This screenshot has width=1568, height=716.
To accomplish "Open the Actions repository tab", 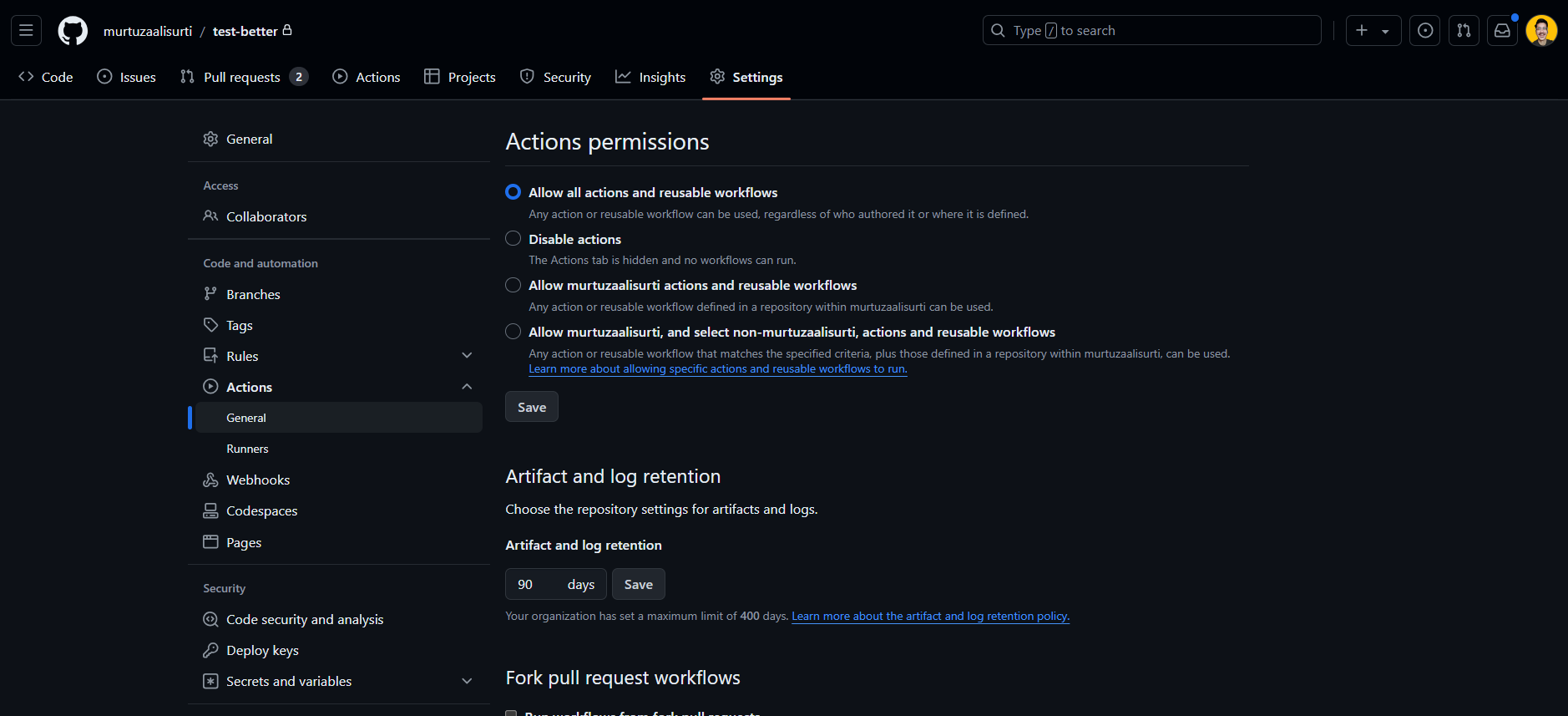I will pos(367,77).
